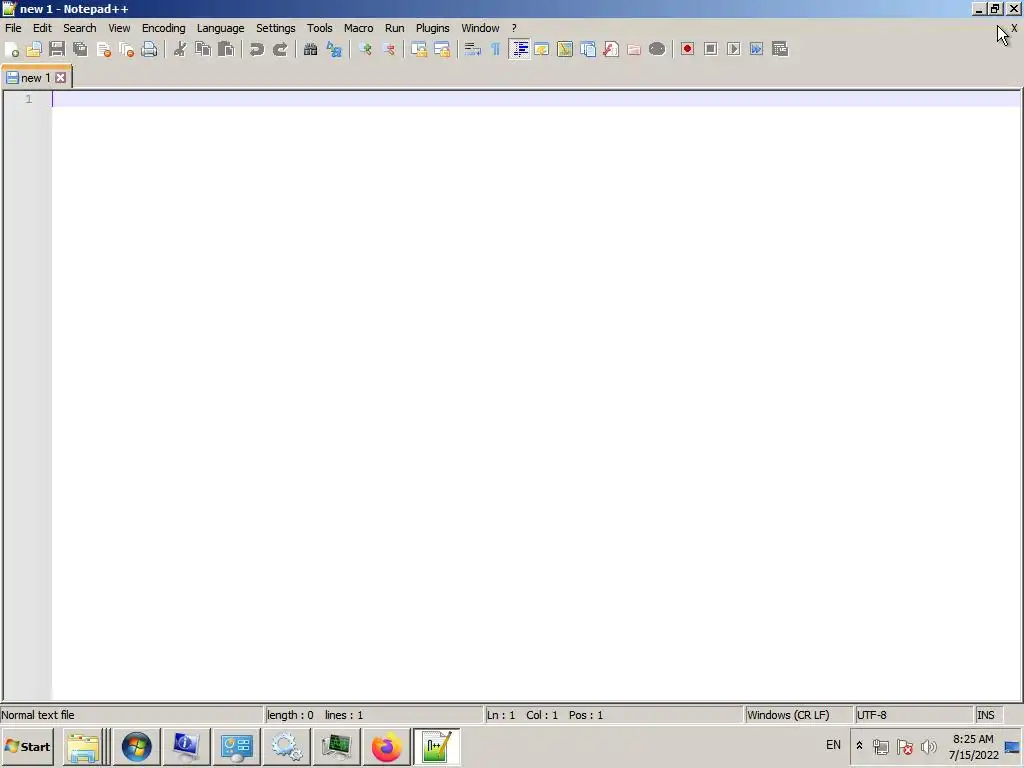1024x768 pixels.
Task: Toggle the Document List icon
Action: [588, 50]
